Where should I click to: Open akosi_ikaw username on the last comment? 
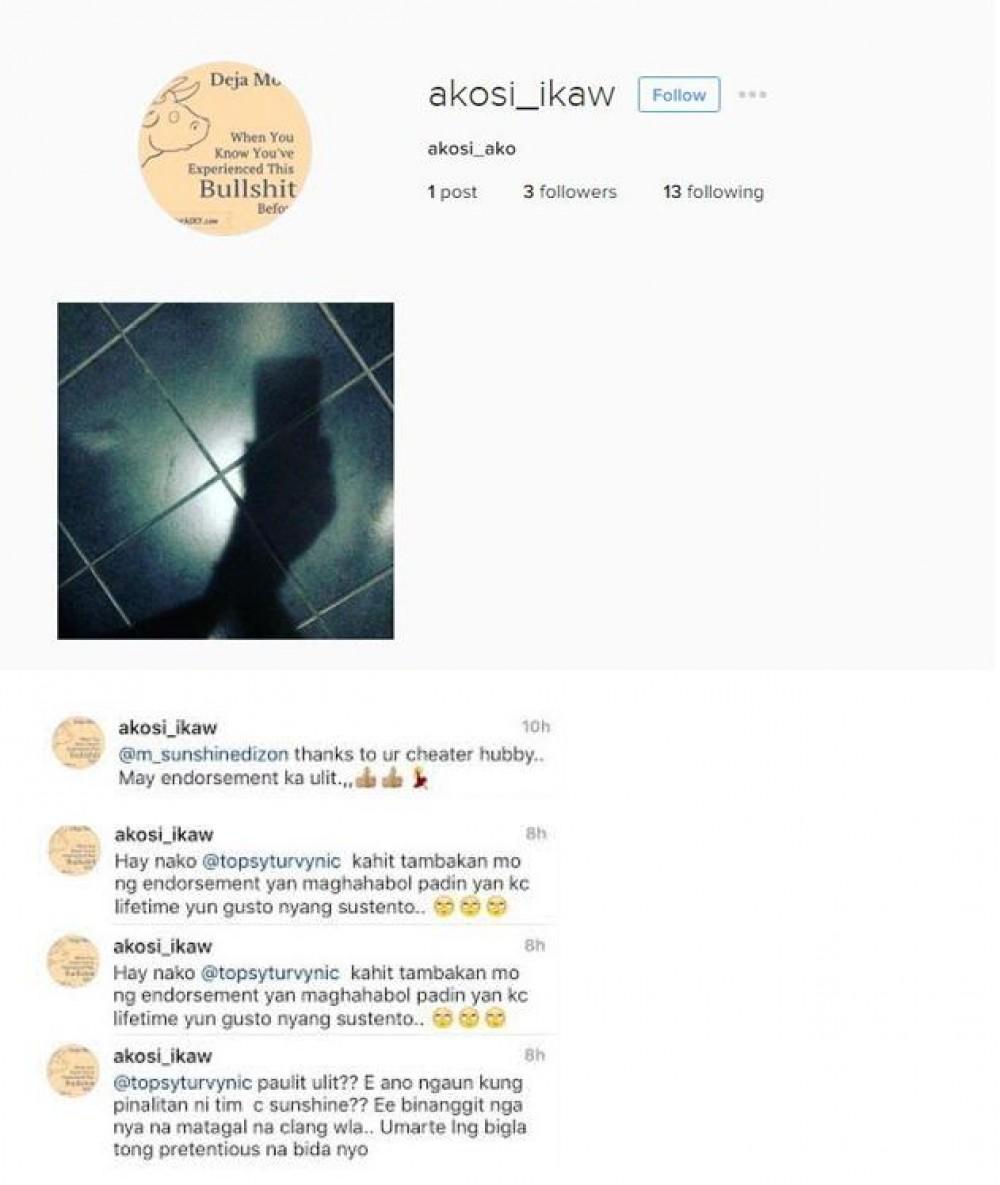163,1056
